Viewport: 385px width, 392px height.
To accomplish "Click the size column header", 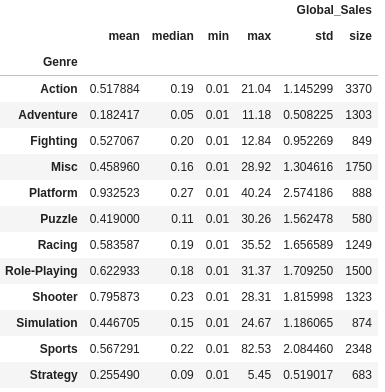I will pos(360,36).
